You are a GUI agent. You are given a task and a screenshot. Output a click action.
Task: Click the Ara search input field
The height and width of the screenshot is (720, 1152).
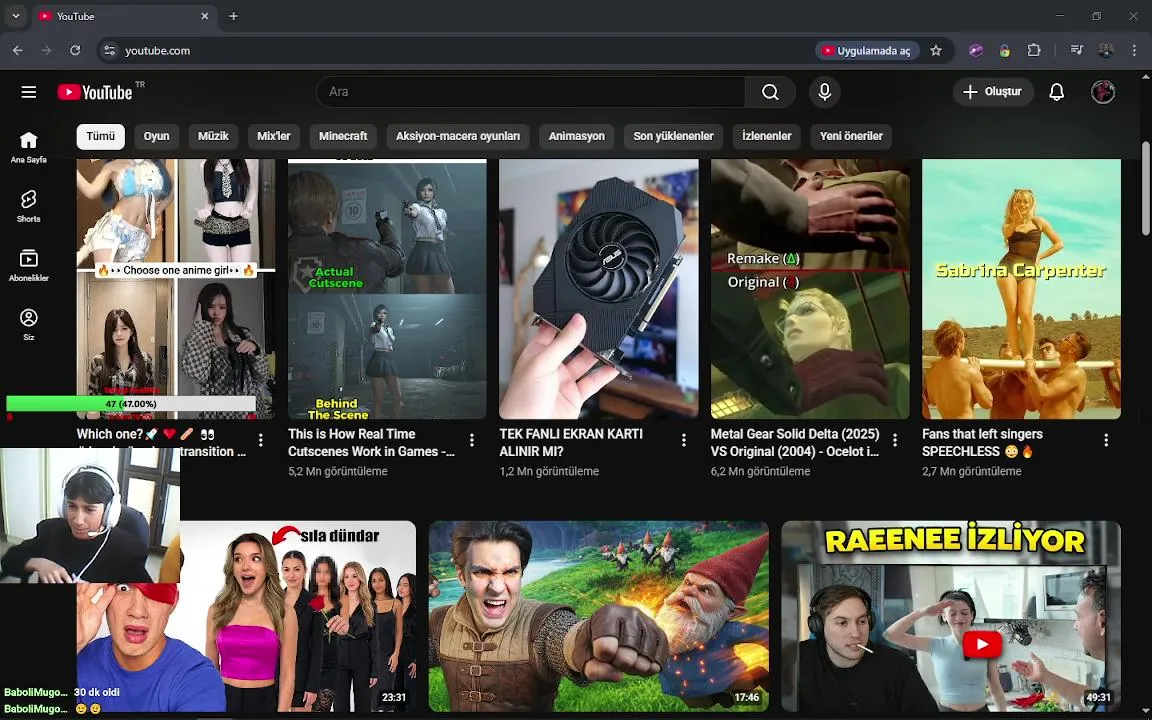coord(530,92)
